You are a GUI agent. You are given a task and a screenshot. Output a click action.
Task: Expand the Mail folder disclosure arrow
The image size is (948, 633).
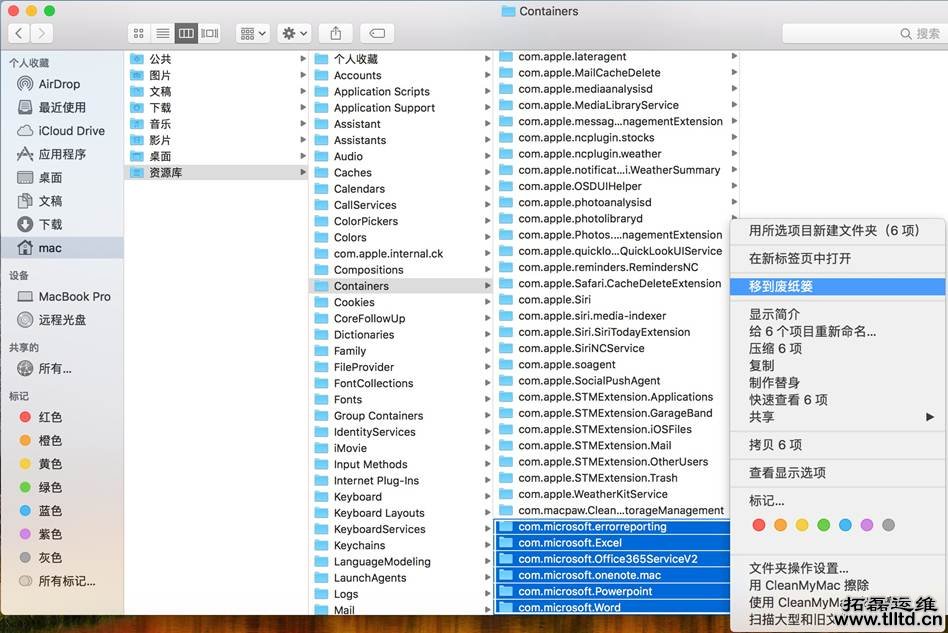488,609
